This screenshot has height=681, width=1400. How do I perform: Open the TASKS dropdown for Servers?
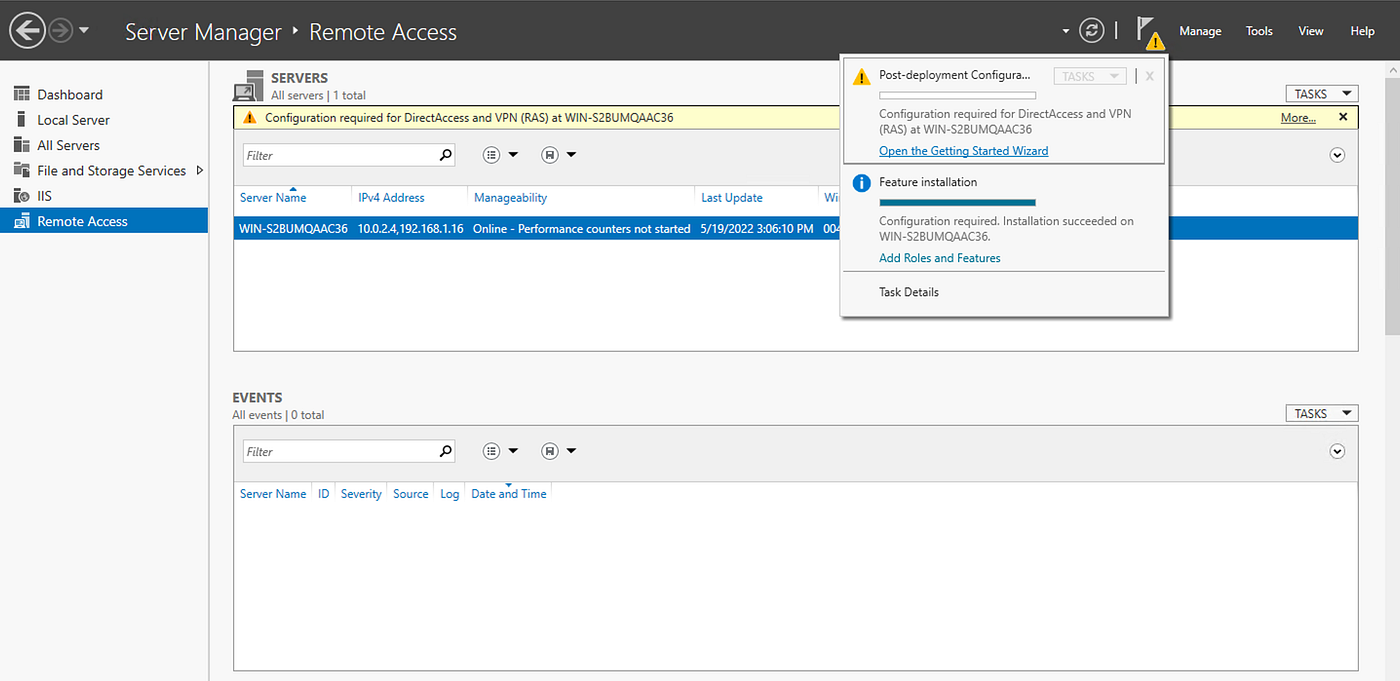[1321, 93]
